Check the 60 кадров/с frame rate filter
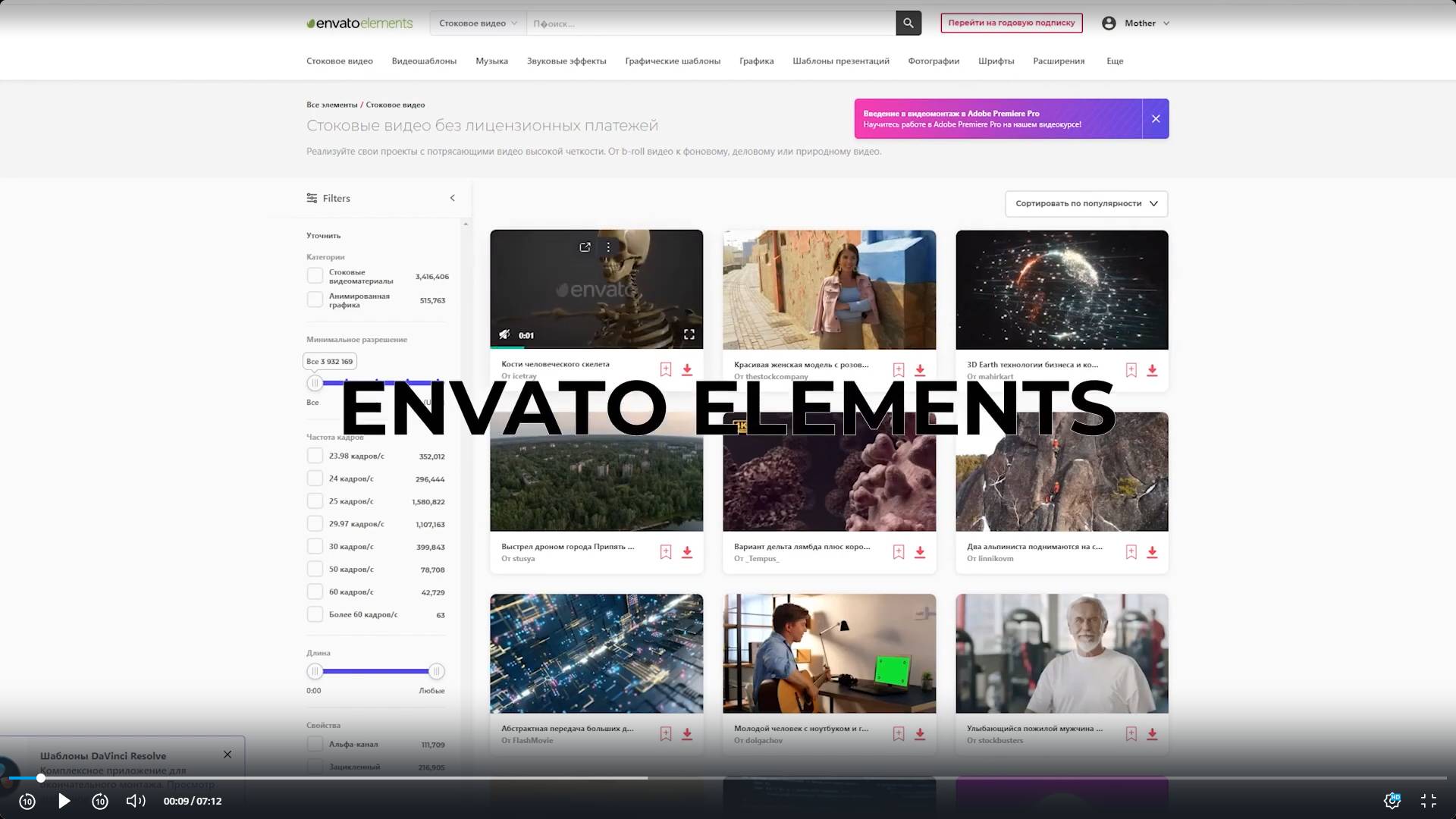This screenshot has width=1456, height=819. click(x=315, y=591)
